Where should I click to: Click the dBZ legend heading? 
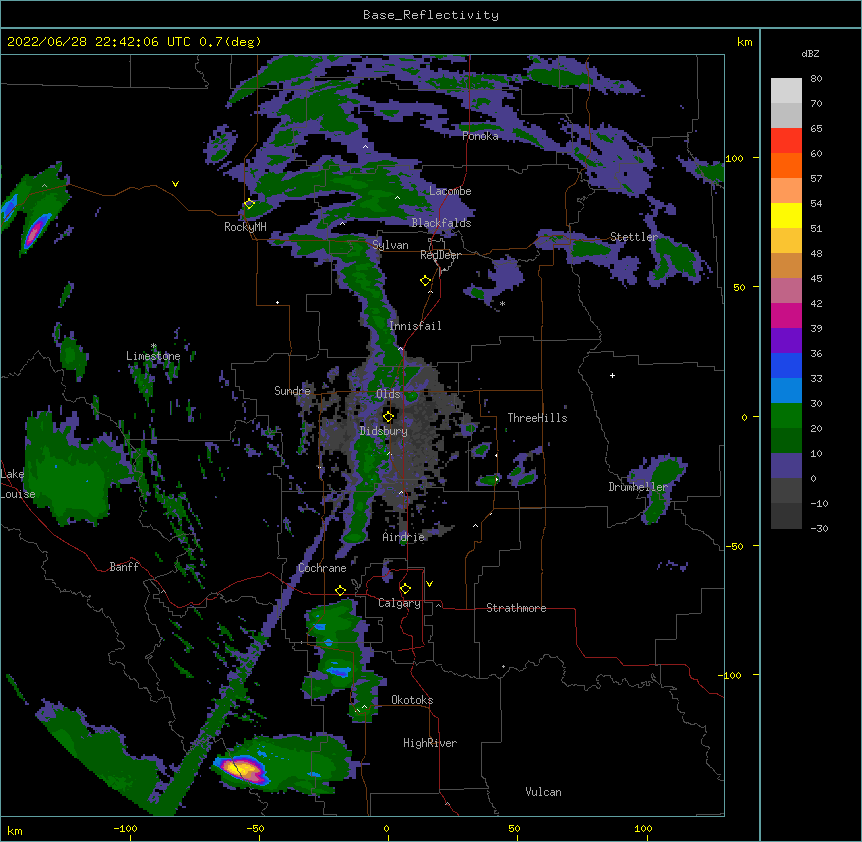pos(810,53)
